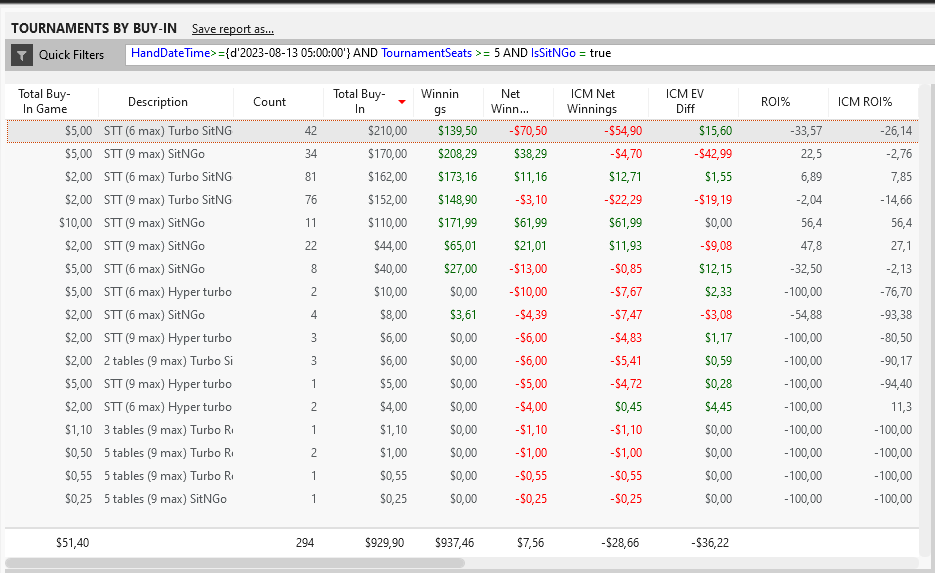Sort by the Winnings column header

[448, 101]
